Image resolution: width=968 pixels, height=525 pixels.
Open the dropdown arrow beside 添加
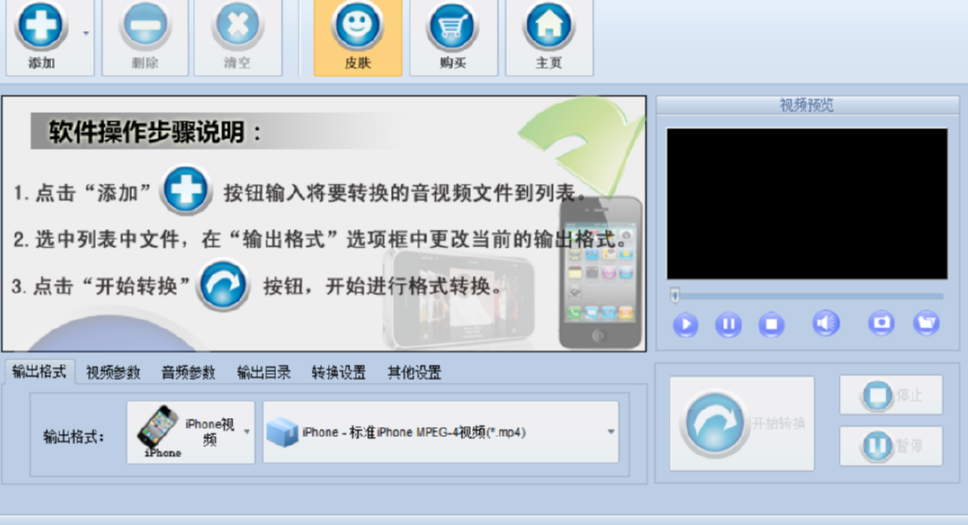[86, 33]
